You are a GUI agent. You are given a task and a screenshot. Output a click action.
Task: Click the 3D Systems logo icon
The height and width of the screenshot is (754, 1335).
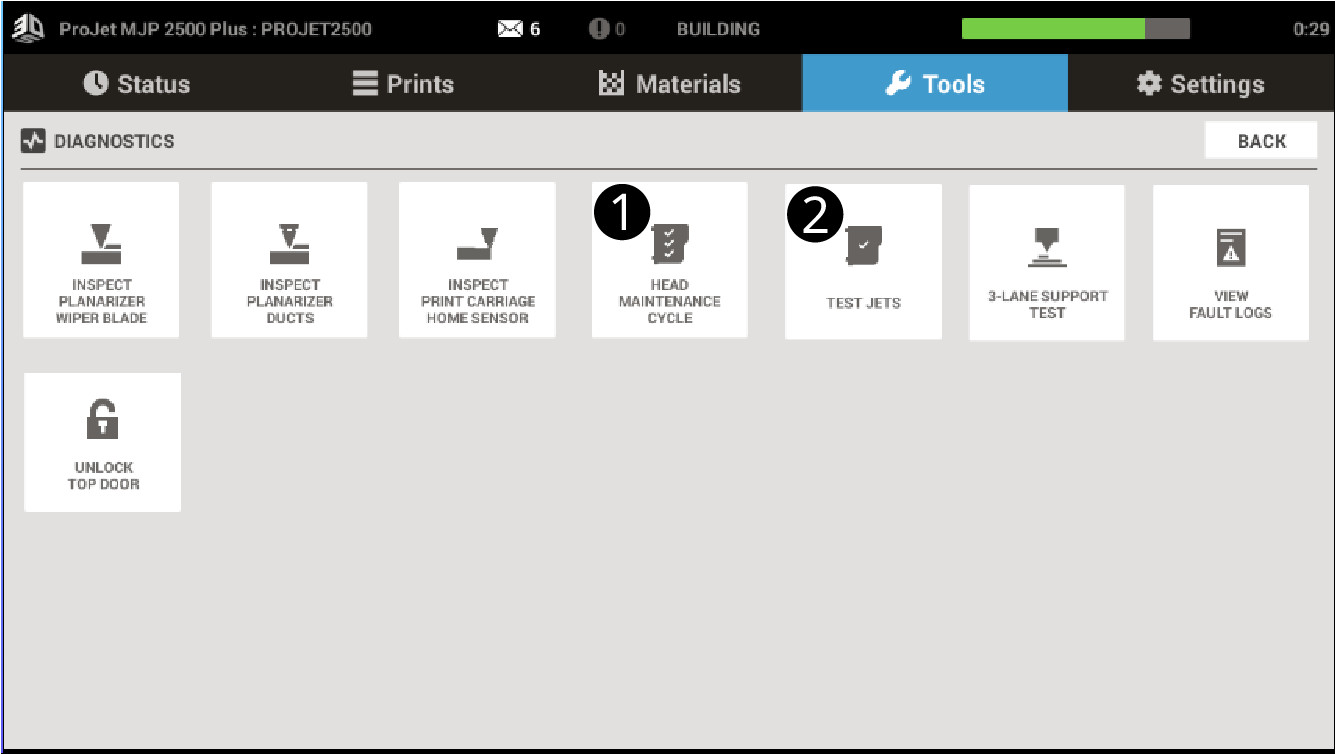[x=28, y=28]
